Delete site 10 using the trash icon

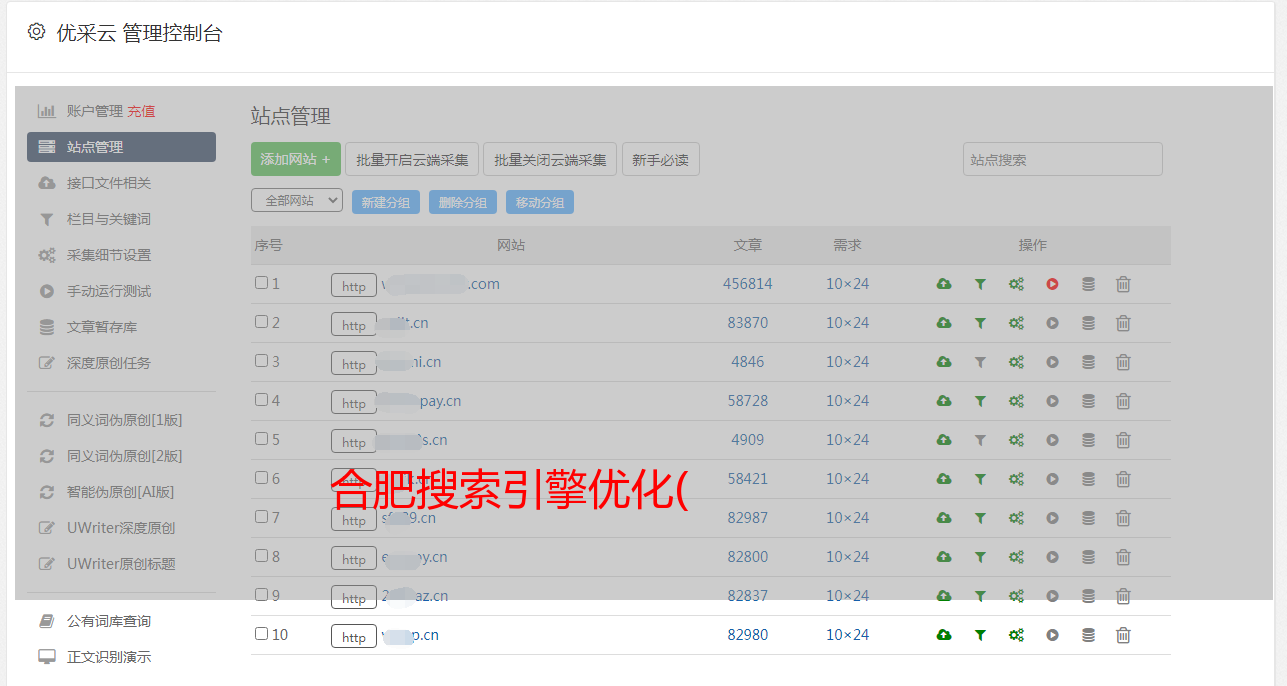[x=1123, y=635]
